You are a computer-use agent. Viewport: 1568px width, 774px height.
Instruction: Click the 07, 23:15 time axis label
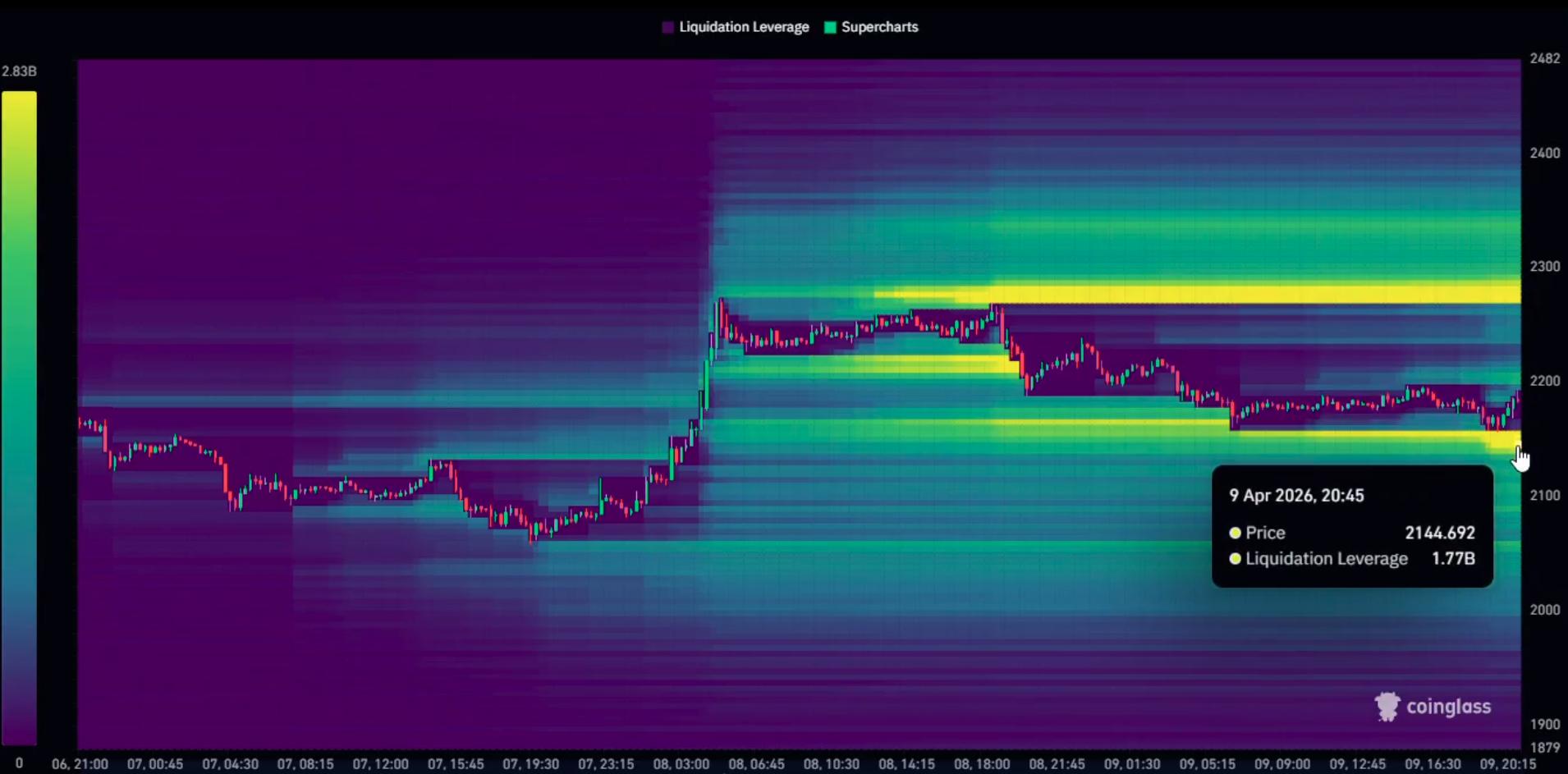tap(606, 764)
